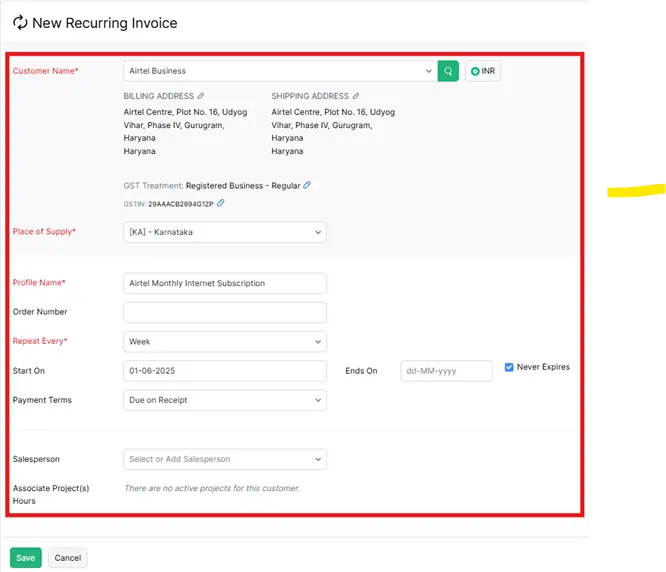
Task: Open the Customer Name dropdown
Action: [280, 71]
